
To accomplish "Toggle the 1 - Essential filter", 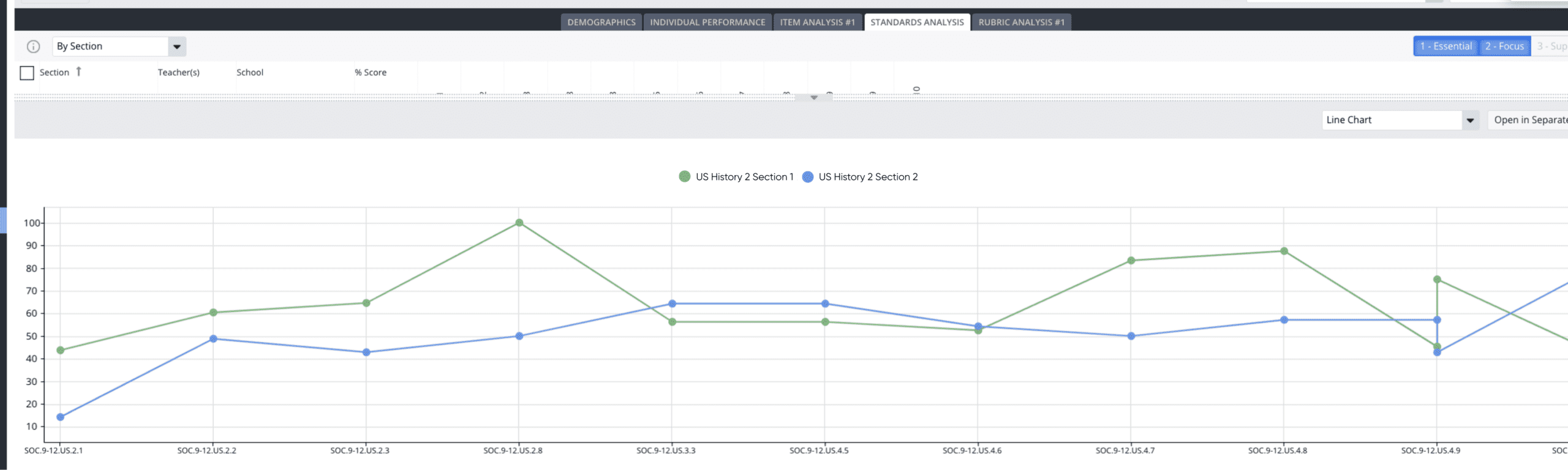I will [x=1445, y=47].
